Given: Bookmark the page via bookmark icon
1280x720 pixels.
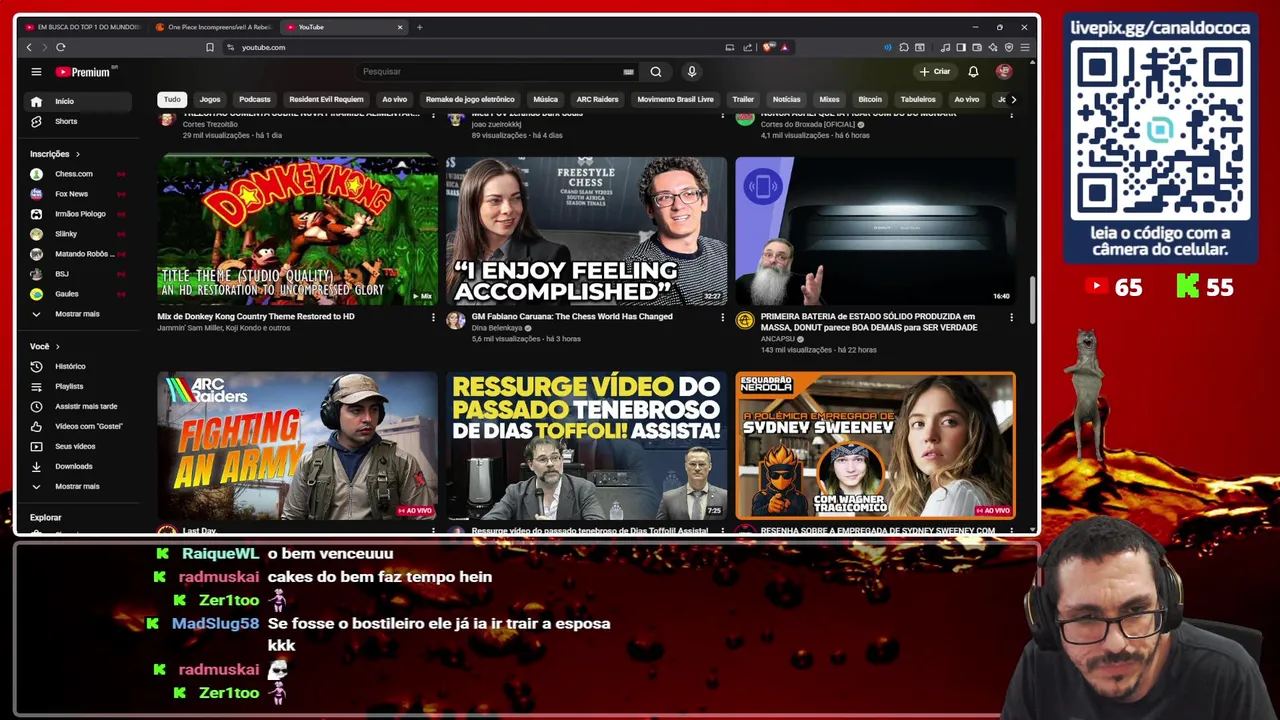Looking at the screenshot, I should click(x=209, y=47).
